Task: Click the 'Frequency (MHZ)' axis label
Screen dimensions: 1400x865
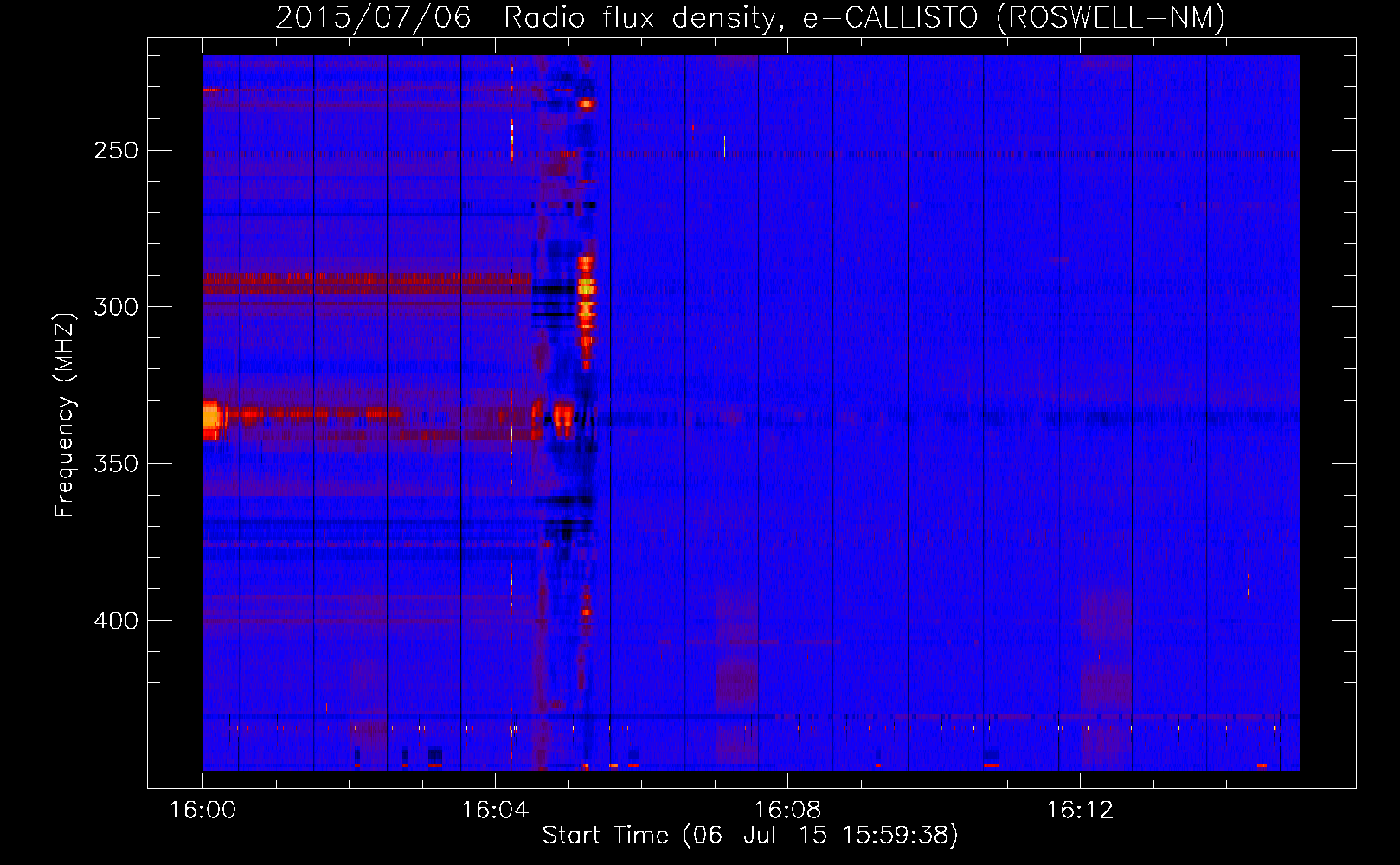Action: pyautogui.click(x=65, y=414)
